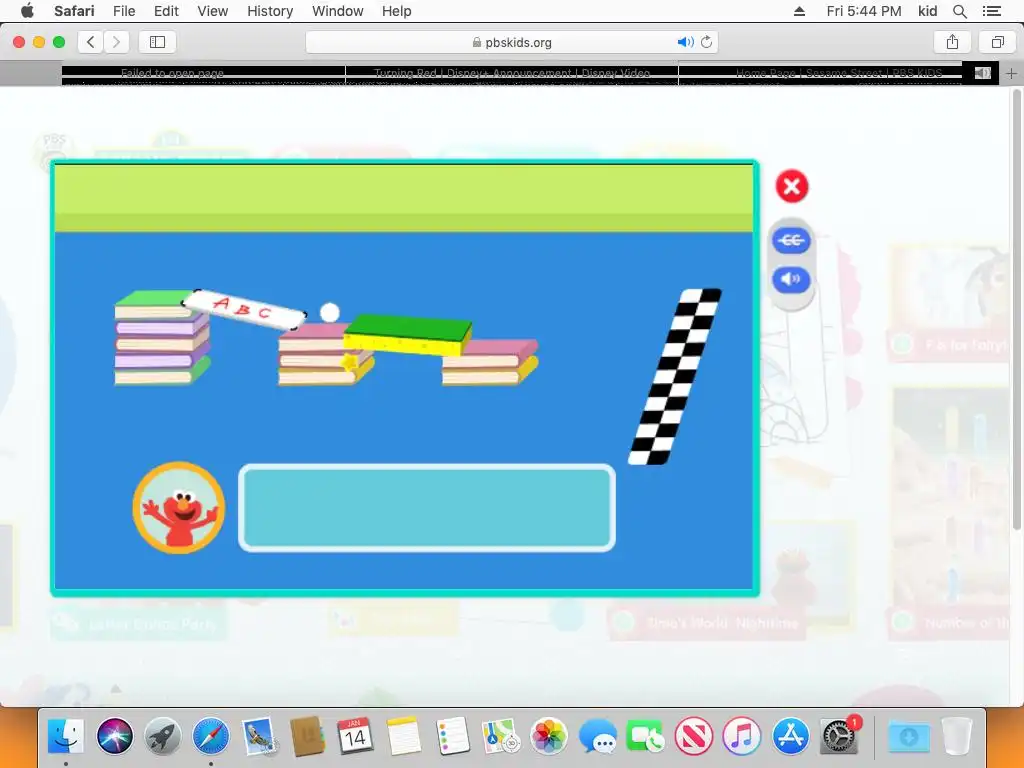Open the Downloads folder in the Dock
1024x768 pixels.
tap(908, 737)
